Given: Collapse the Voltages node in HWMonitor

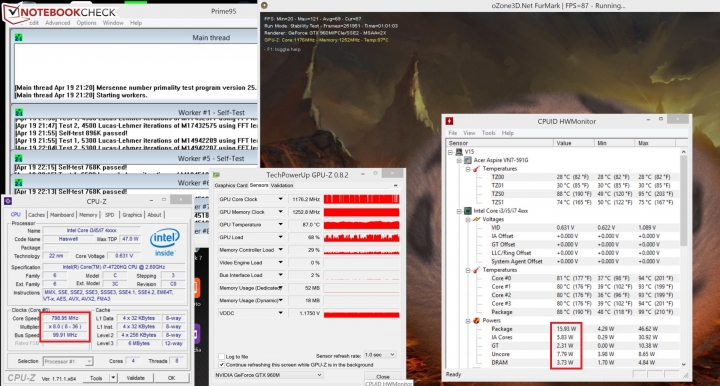Looking at the screenshot, I should (468, 219).
